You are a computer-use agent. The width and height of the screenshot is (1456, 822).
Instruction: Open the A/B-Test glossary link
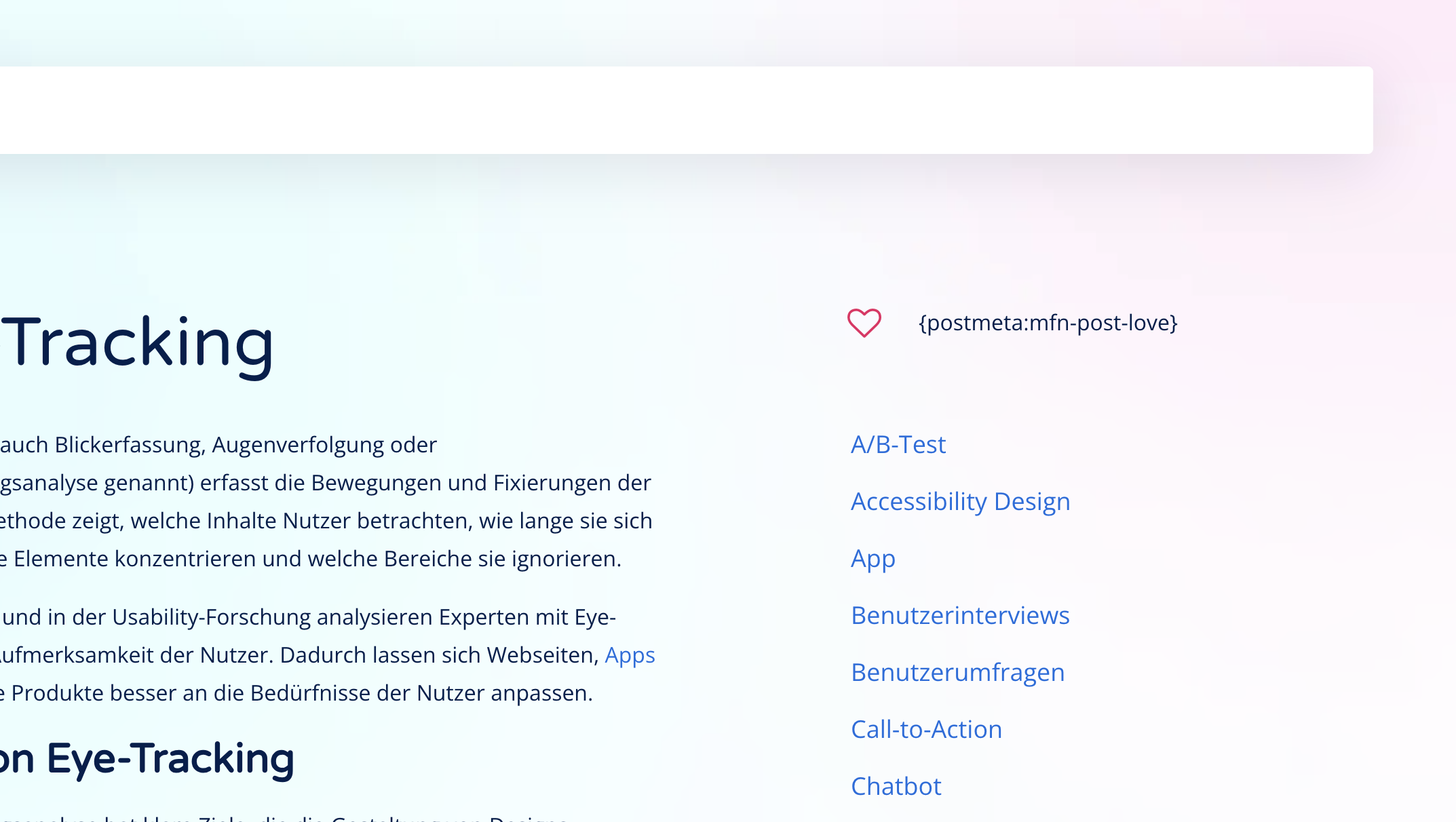pos(898,445)
